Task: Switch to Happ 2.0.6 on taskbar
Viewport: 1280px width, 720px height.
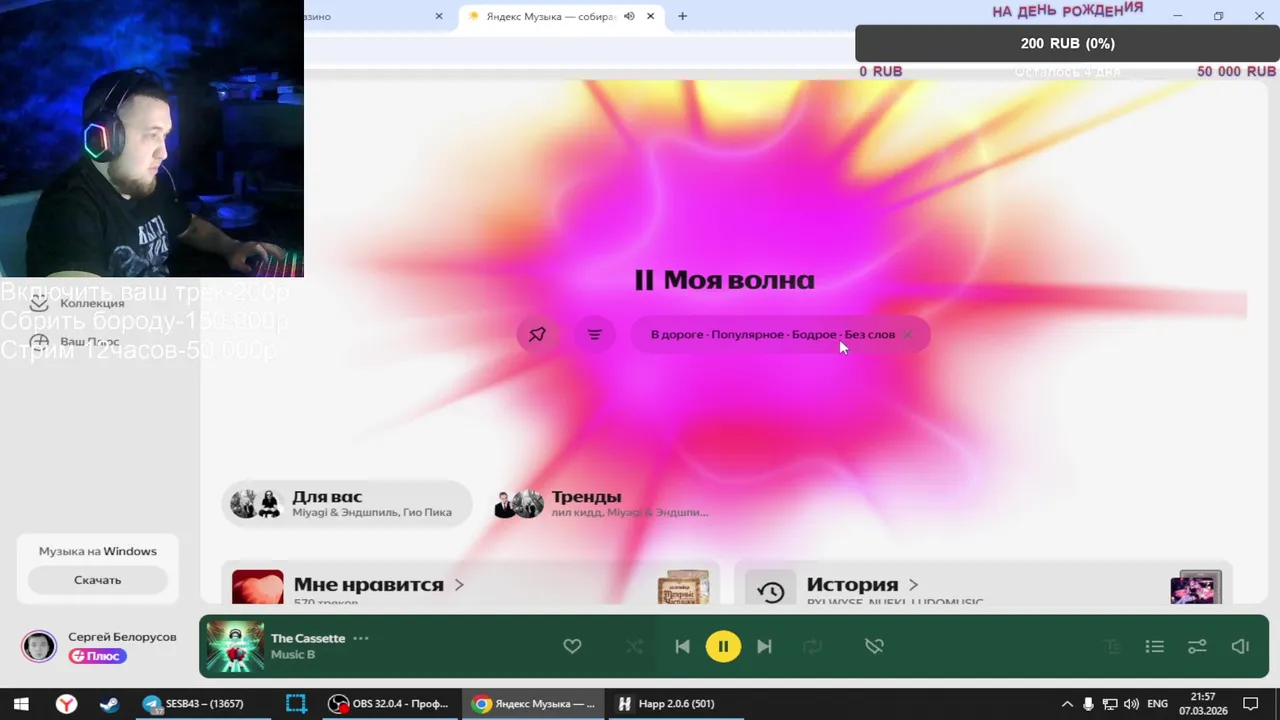Action: point(677,704)
